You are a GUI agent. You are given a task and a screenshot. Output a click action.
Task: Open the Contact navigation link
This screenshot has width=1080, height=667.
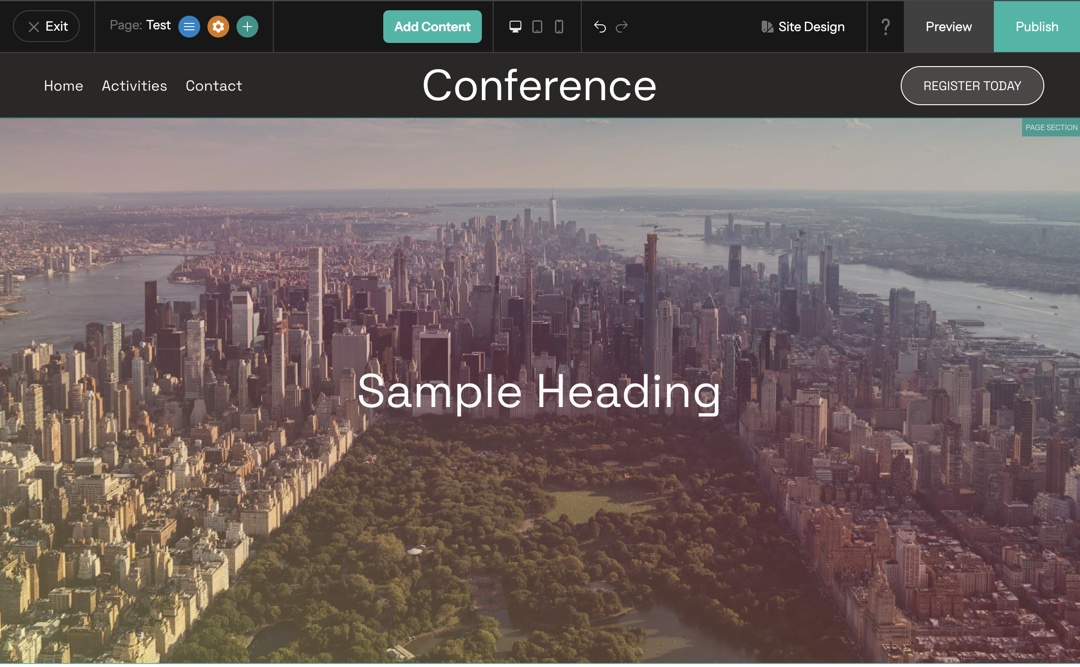pos(213,86)
